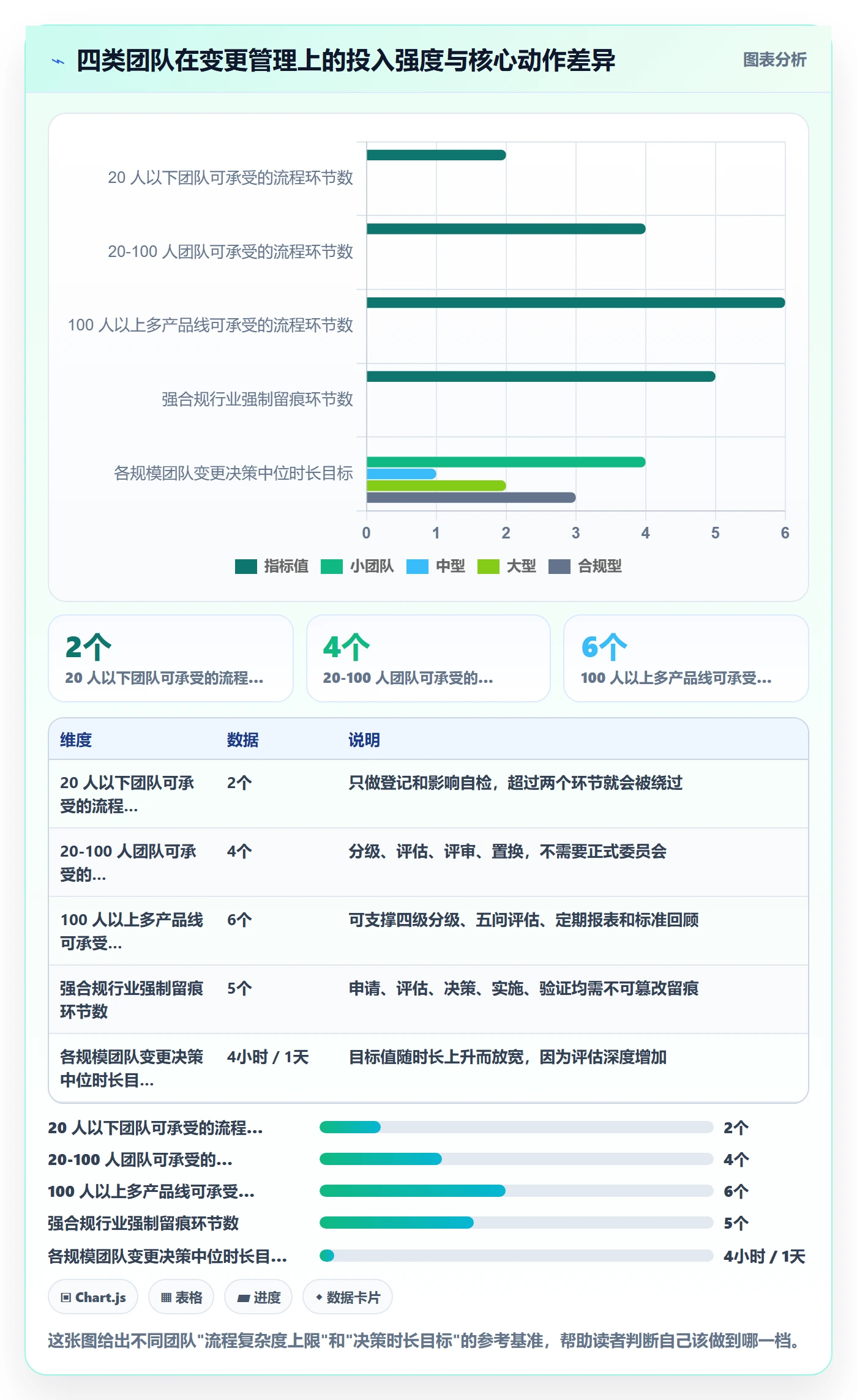Click the 说明 column header

click(x=364, y=740)
